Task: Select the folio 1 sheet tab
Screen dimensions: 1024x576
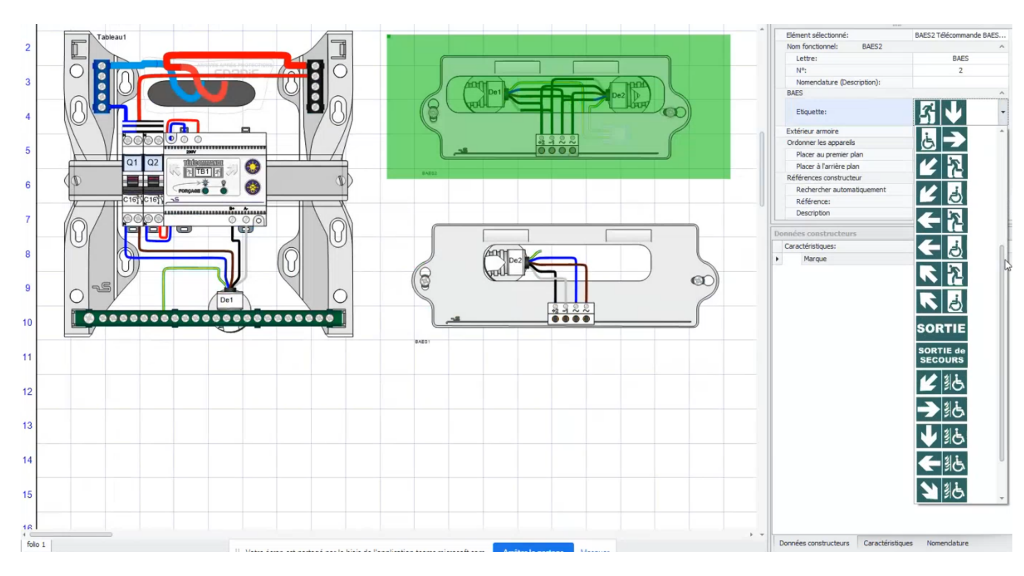Action: pos(35,545)
